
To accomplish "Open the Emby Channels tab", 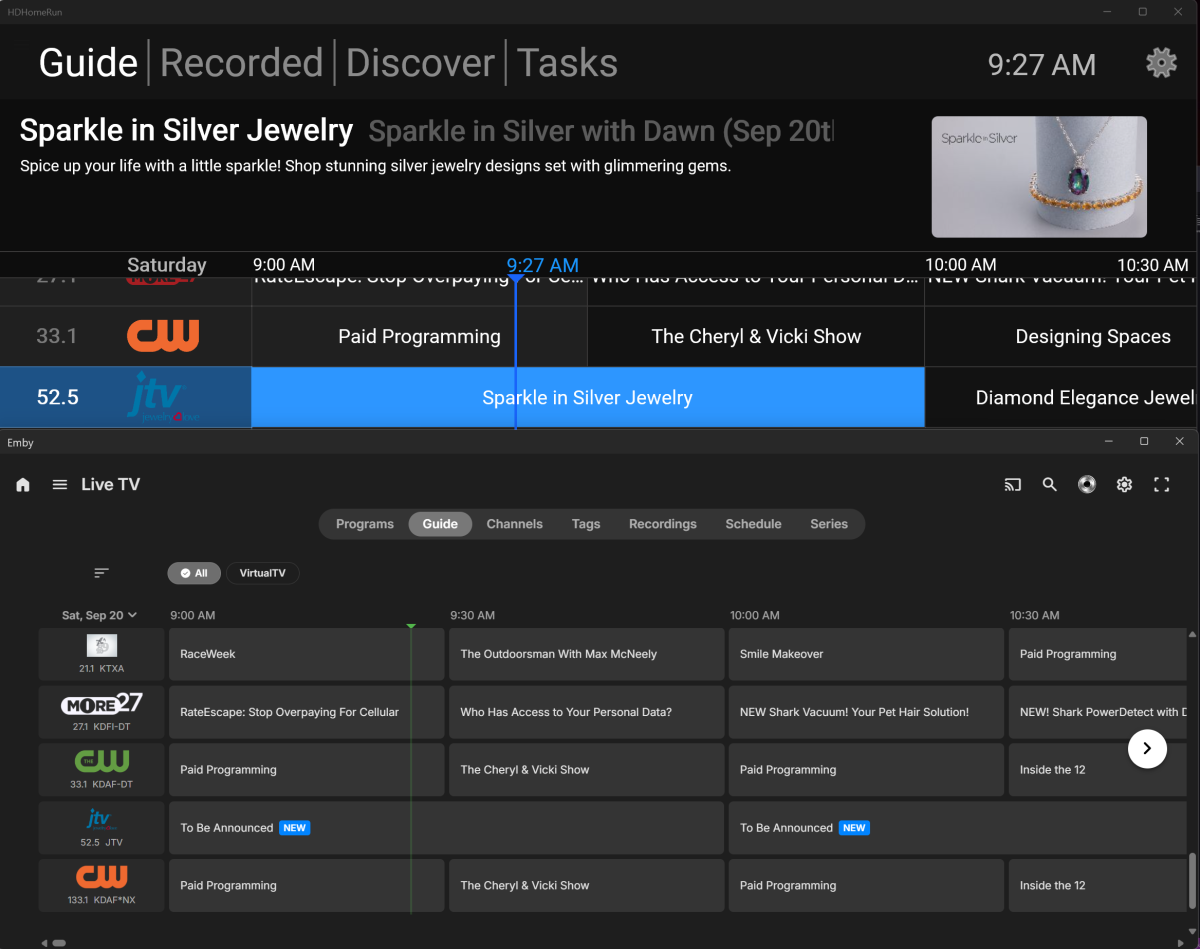I will coord(515,524).
